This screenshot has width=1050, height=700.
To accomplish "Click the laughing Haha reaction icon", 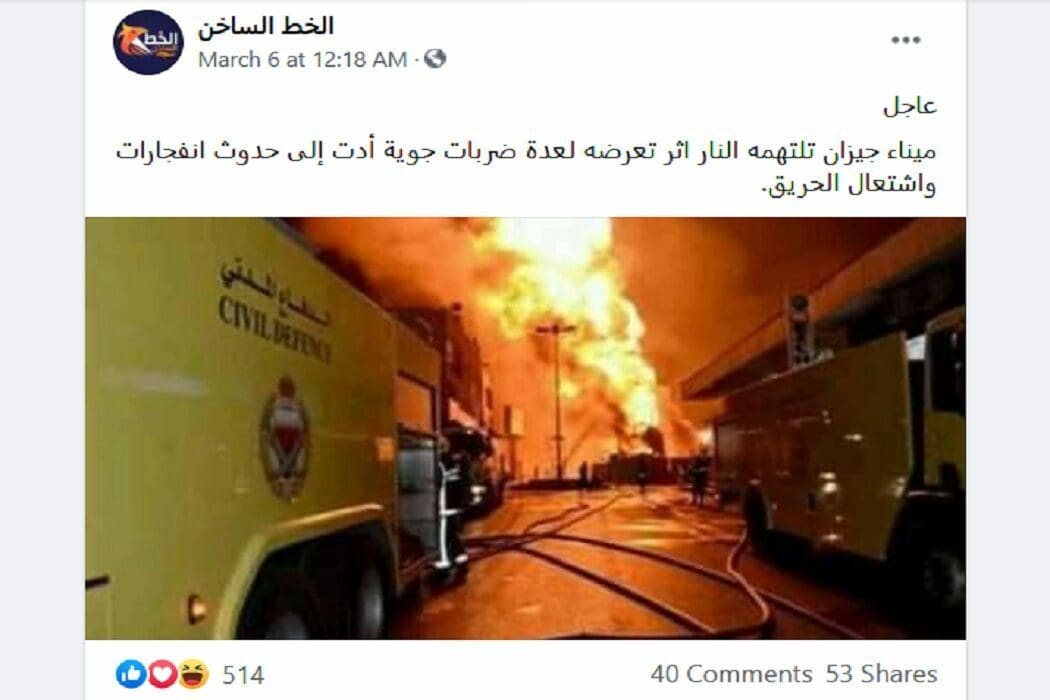I will (x=194, y=674).
